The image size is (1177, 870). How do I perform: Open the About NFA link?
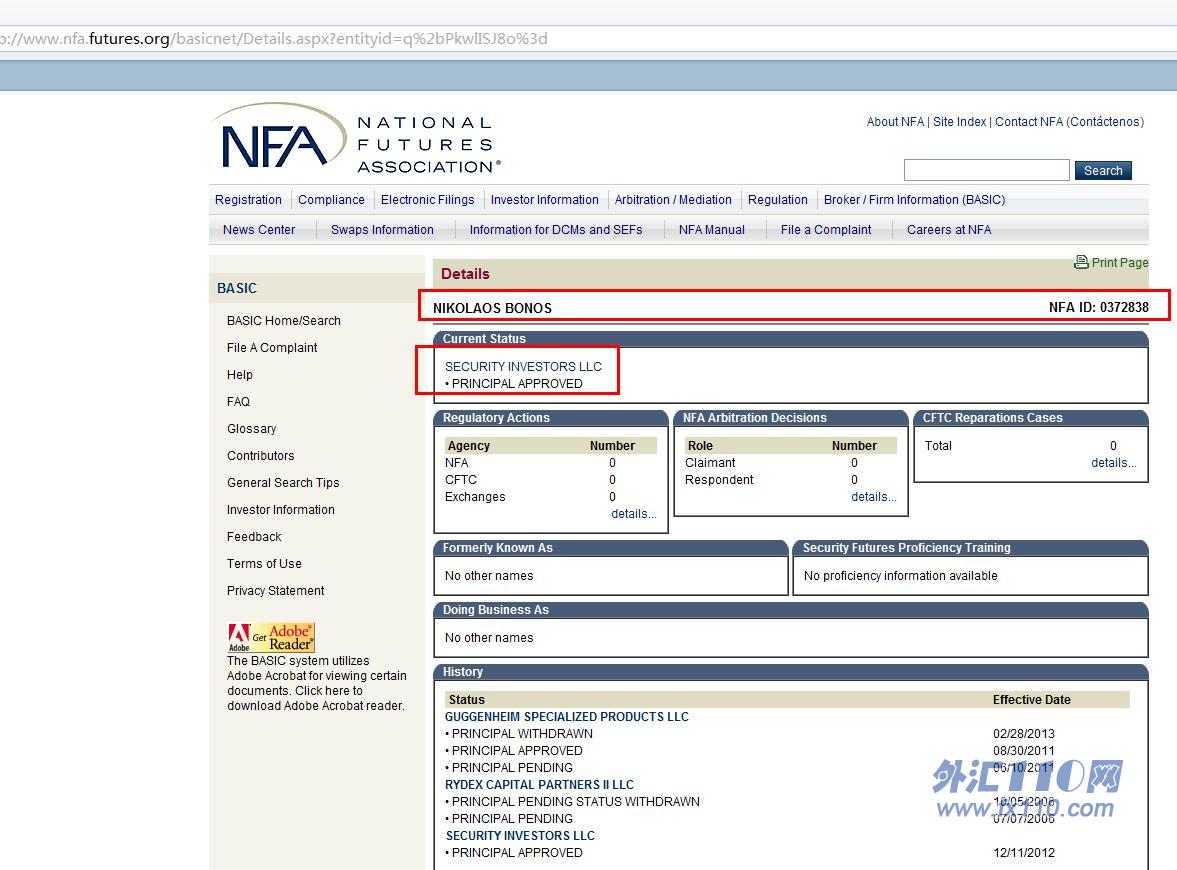tap(895, 122)
